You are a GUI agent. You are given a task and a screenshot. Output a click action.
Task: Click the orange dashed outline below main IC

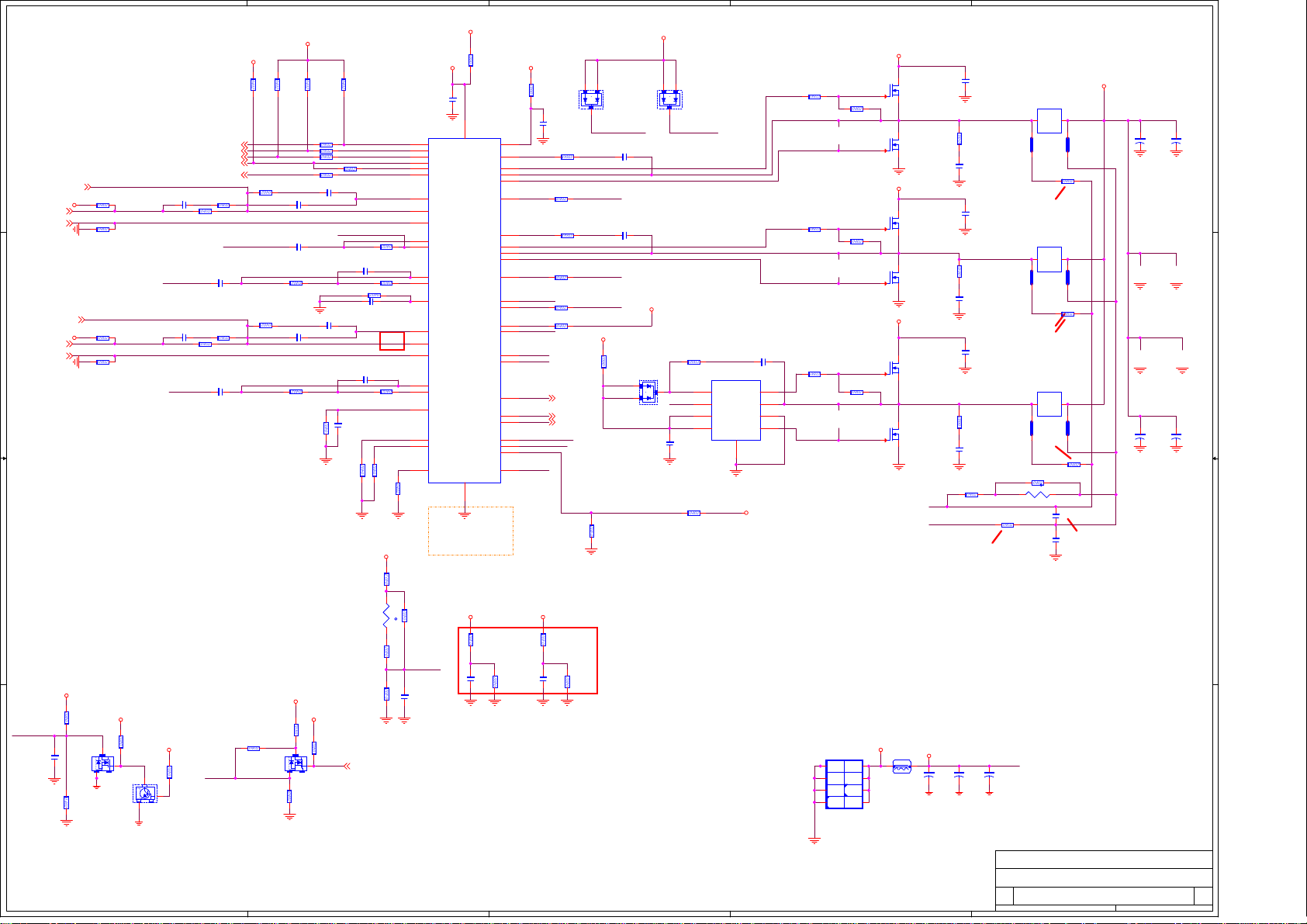click(x=471, y=531)
